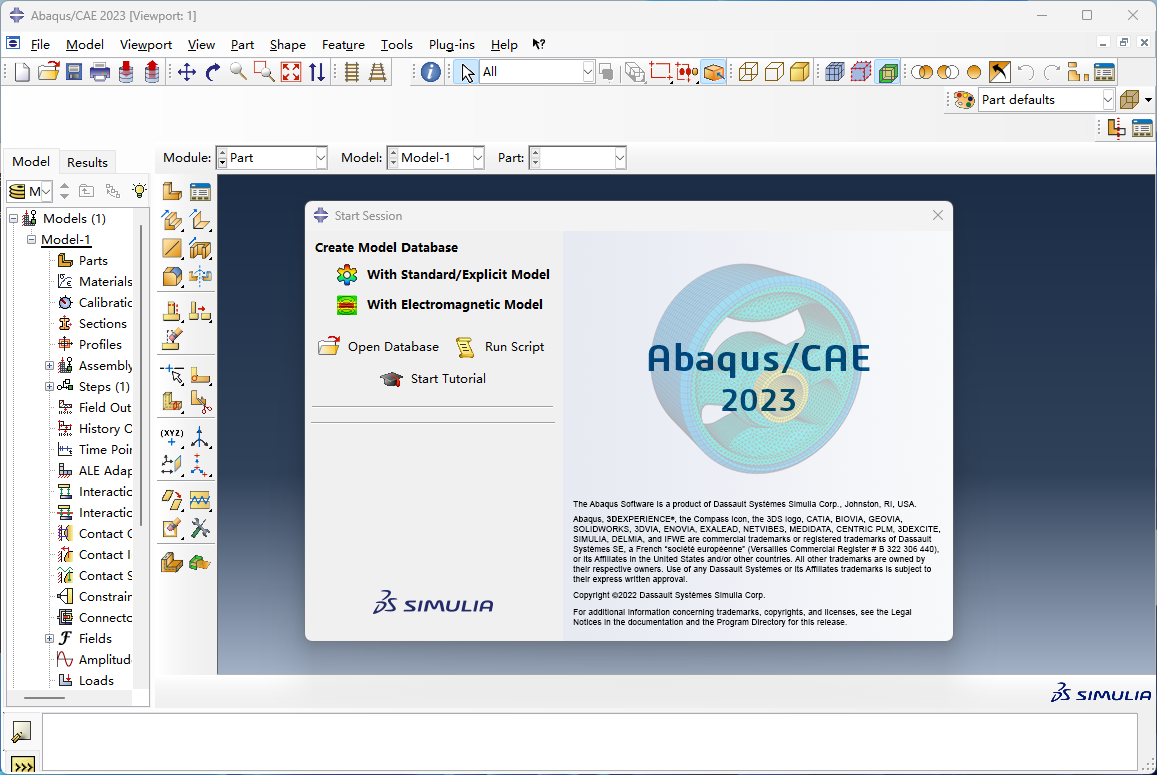
Task: Click the Start Tutorial graduation cap icon
Action: (391, 379)
